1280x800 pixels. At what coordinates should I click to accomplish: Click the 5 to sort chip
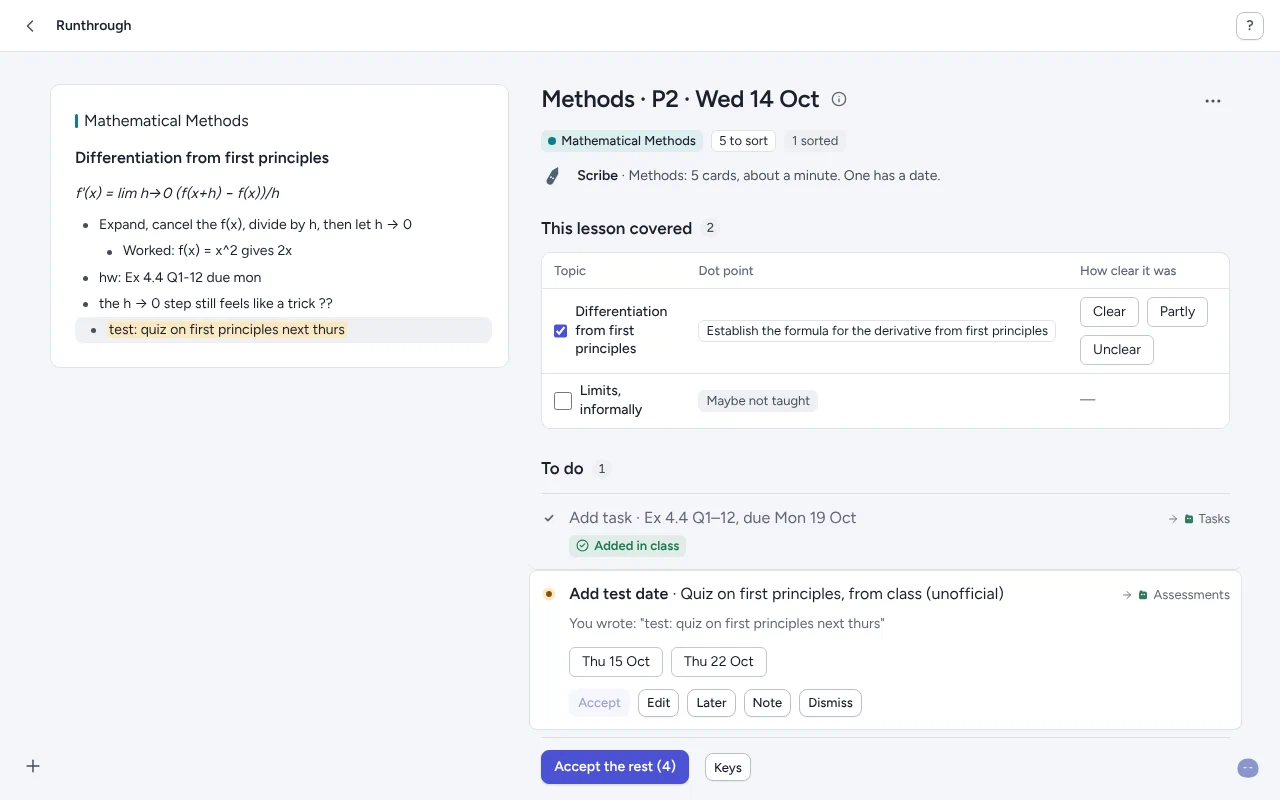(x=744, y=141)
